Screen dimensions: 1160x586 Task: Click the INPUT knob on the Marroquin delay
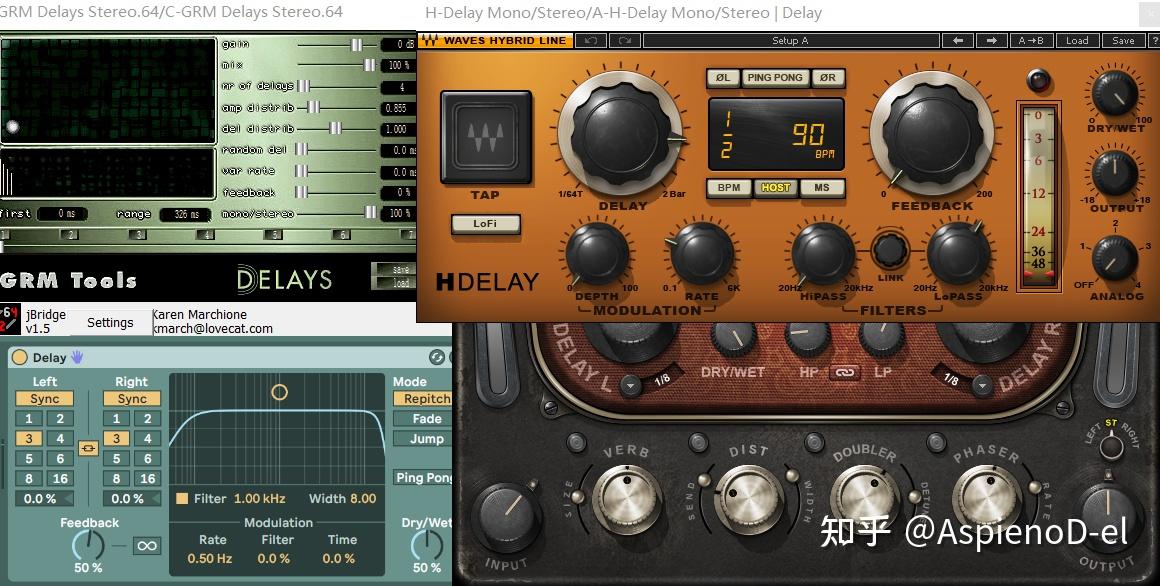tap(507, 516)
